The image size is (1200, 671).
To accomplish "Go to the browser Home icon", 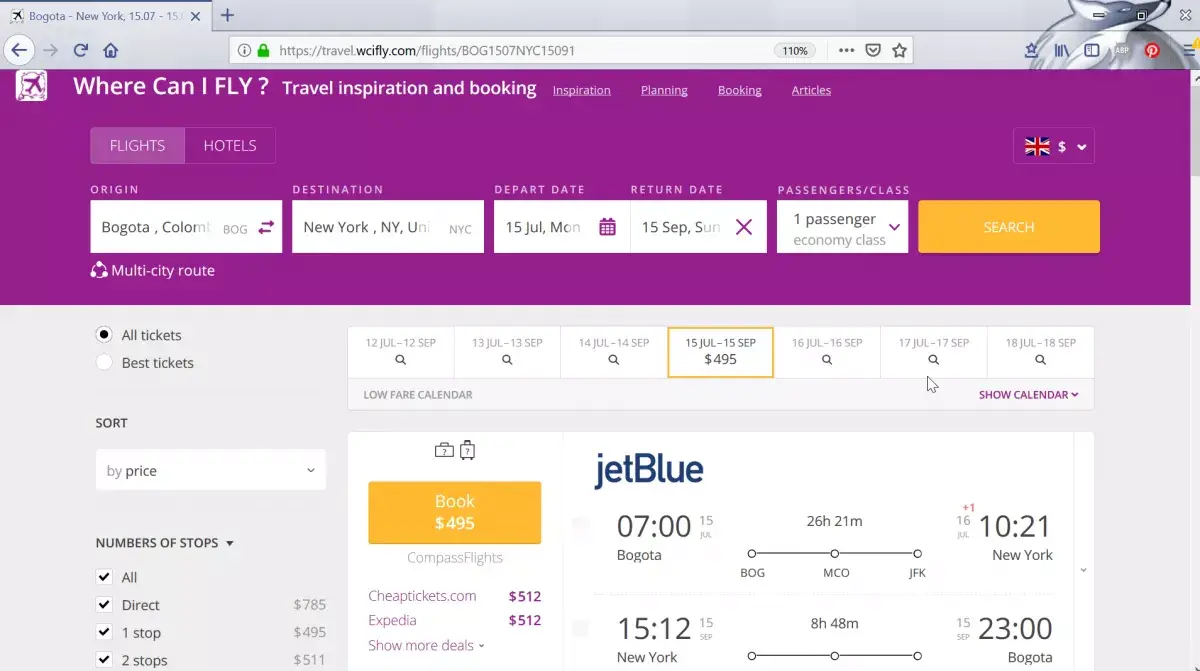I will point(111,50).
